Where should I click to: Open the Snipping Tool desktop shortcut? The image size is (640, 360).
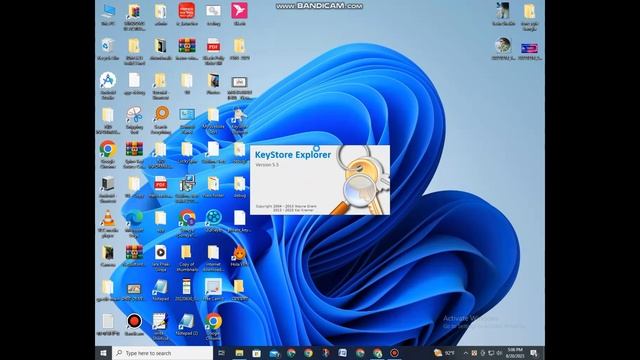(x=134, y=119)
